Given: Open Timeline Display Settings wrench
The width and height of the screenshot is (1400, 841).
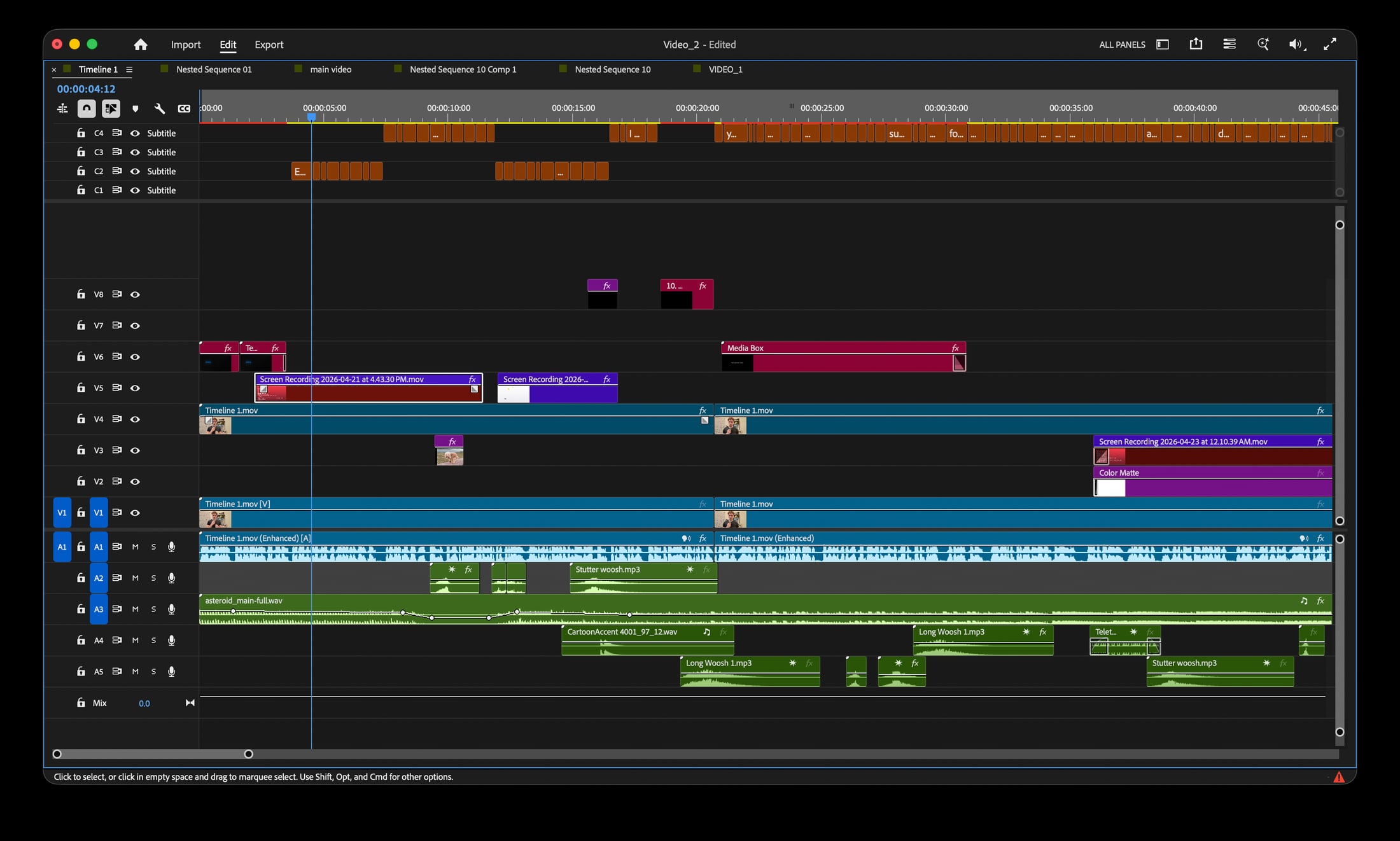Looking at the screenshot, I should point(160,109).
